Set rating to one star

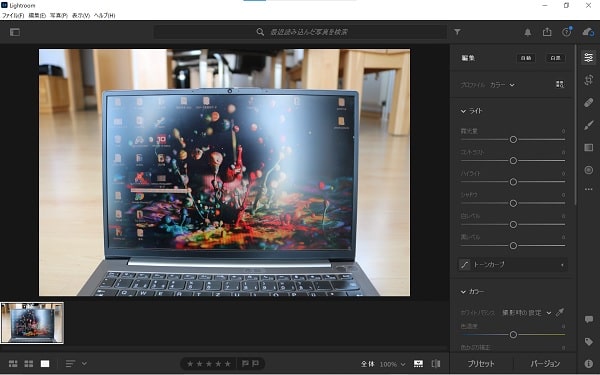coord(190,364)
